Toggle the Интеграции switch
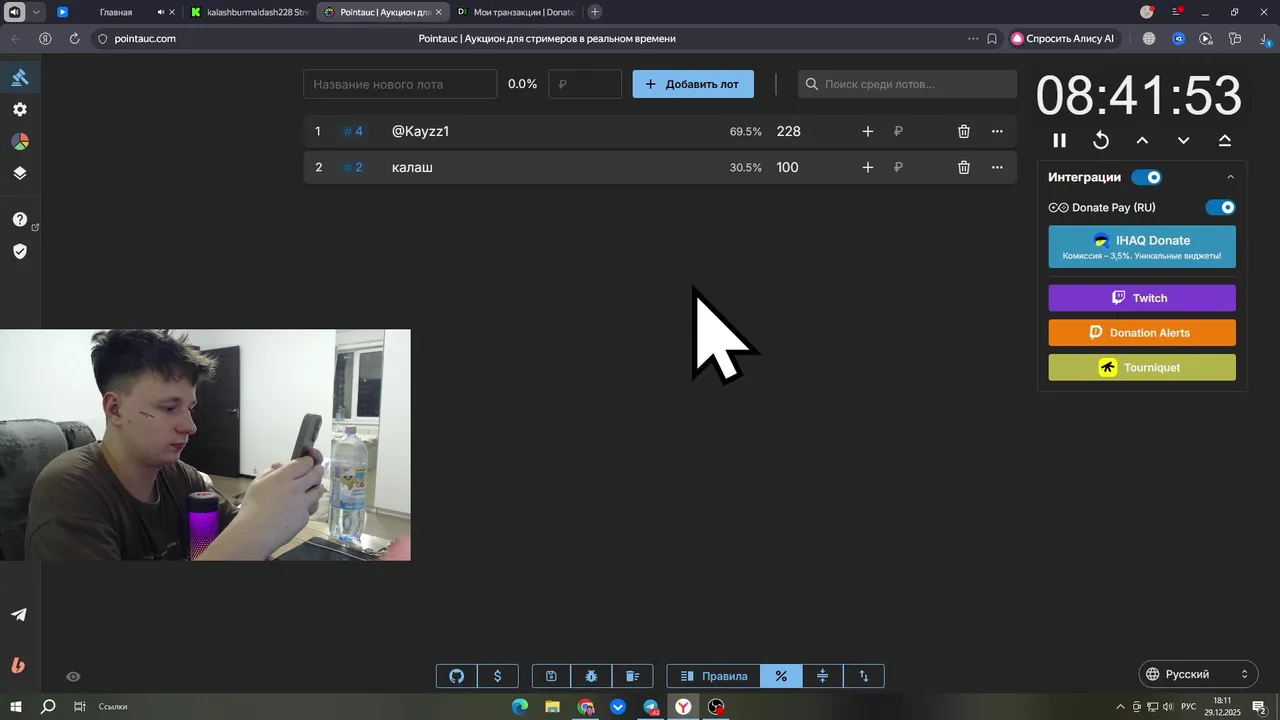1280x720 pixels. coord(1146,177)
